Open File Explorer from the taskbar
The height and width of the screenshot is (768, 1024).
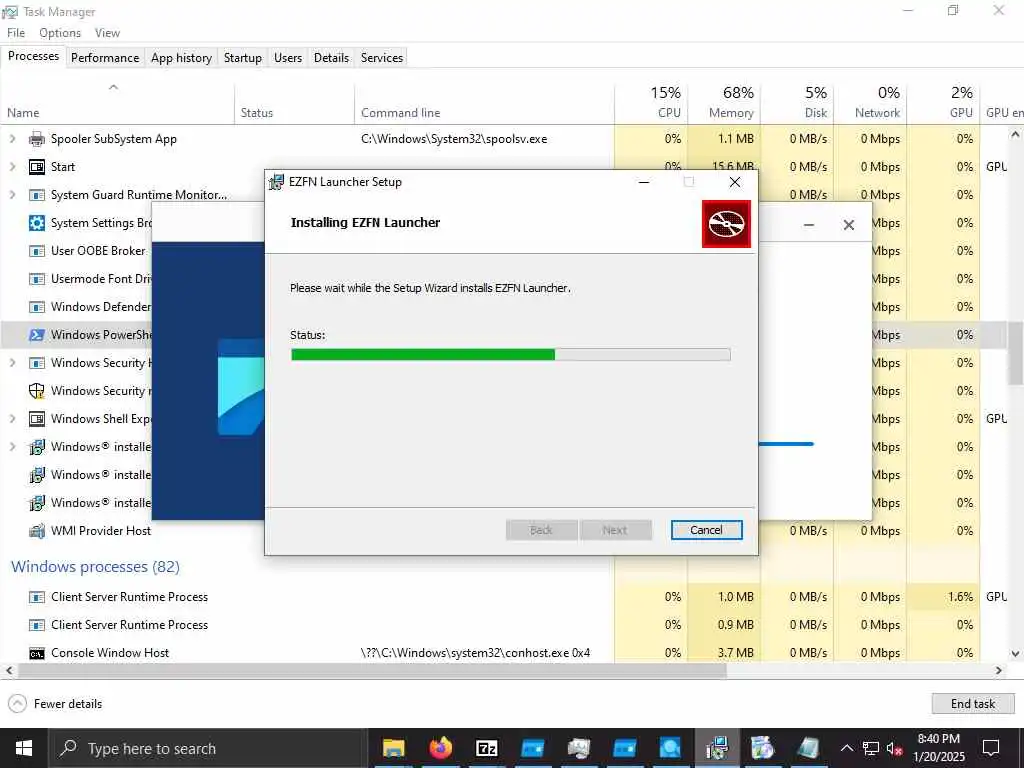[x=393, y=748]
